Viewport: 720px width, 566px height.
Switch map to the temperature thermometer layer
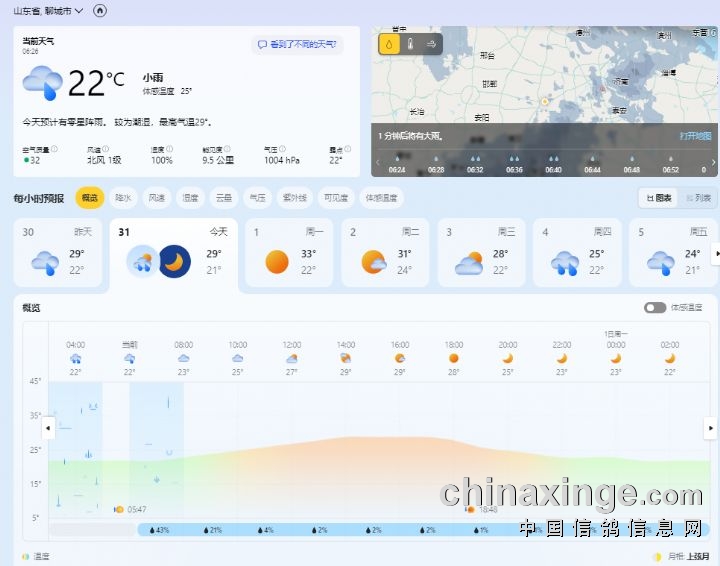point(410,44)
